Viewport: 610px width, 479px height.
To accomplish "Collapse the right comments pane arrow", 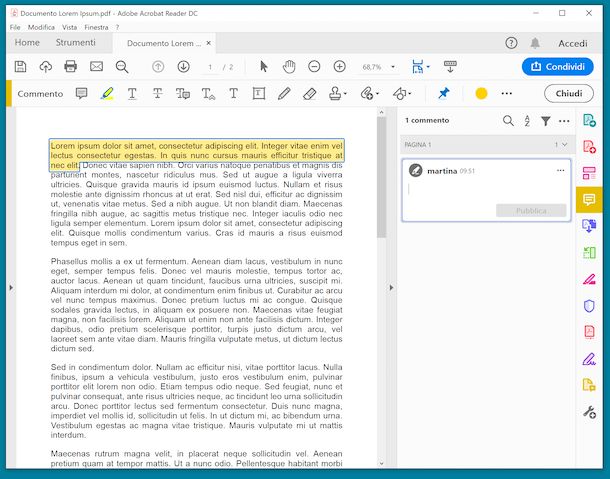I will 391,288.
